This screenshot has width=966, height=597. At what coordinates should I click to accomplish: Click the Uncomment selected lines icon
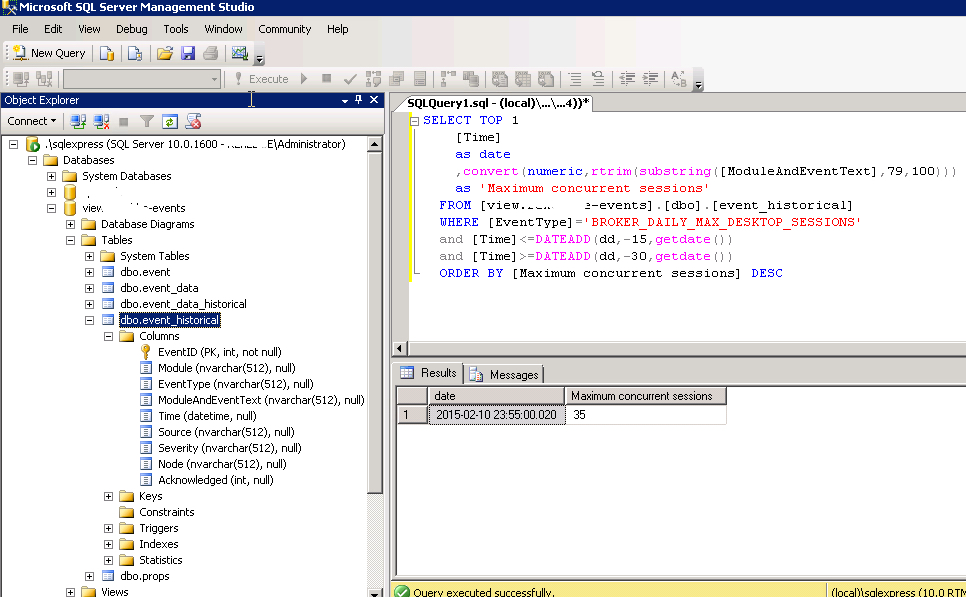(x=598, y=79)
